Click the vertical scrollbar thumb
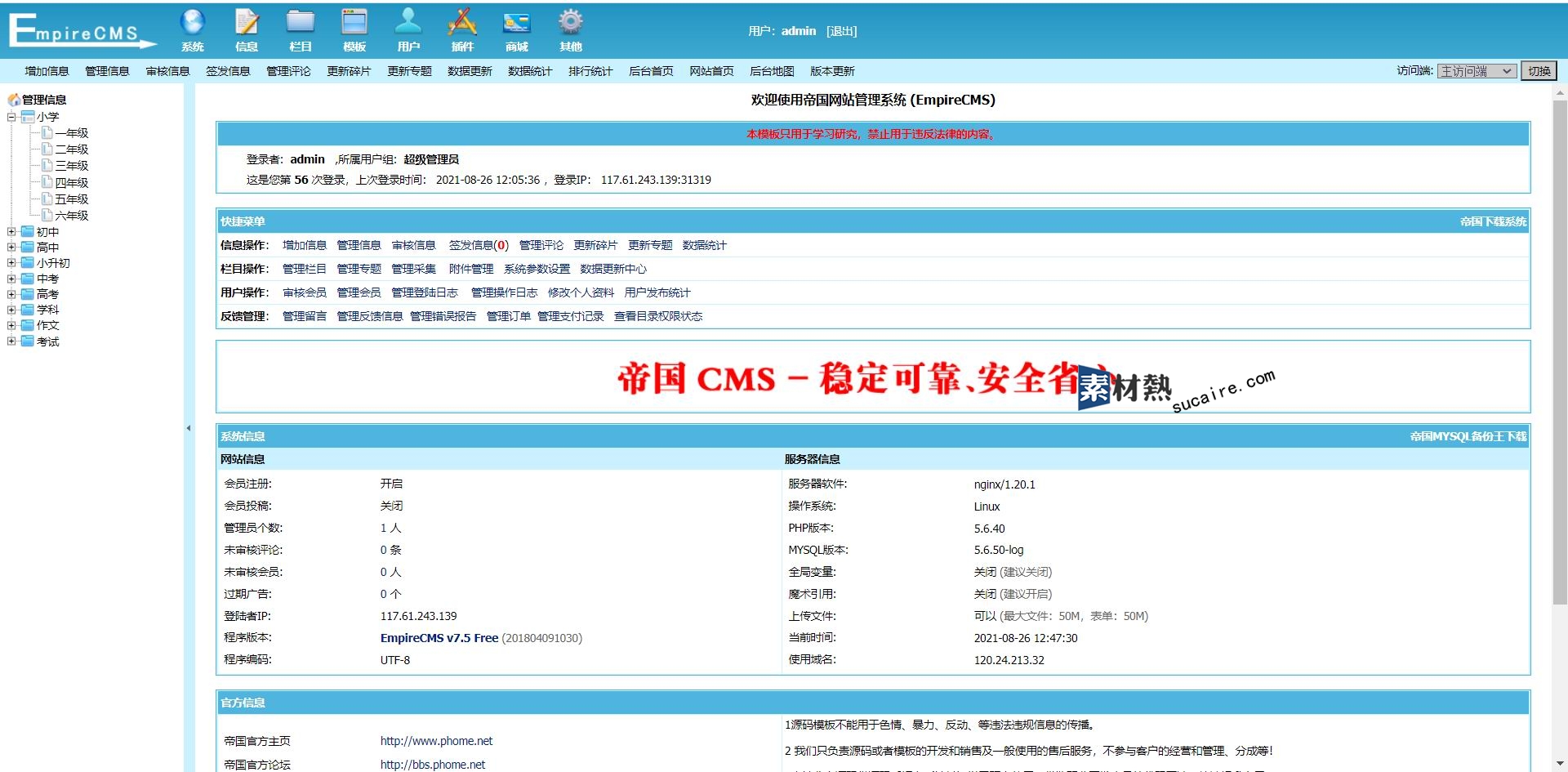 click(1560, 351)
